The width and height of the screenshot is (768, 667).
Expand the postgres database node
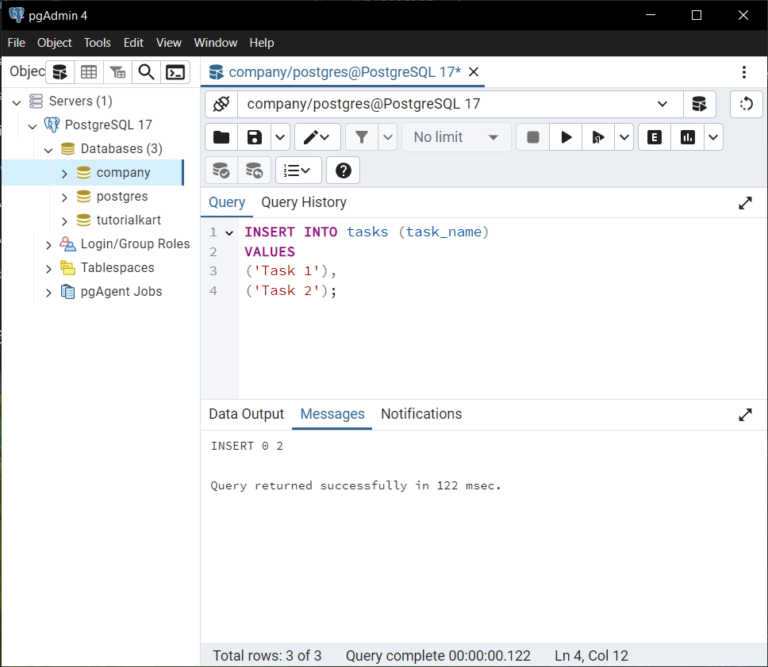65,197
